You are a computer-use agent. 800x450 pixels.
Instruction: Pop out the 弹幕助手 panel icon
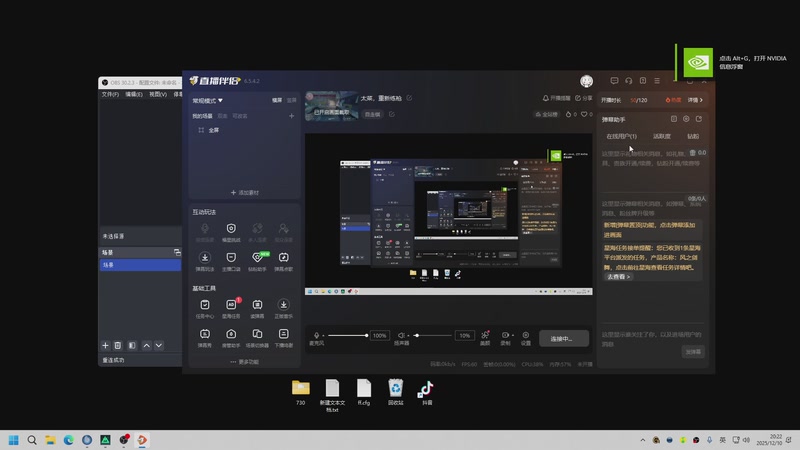coord(699,119)
